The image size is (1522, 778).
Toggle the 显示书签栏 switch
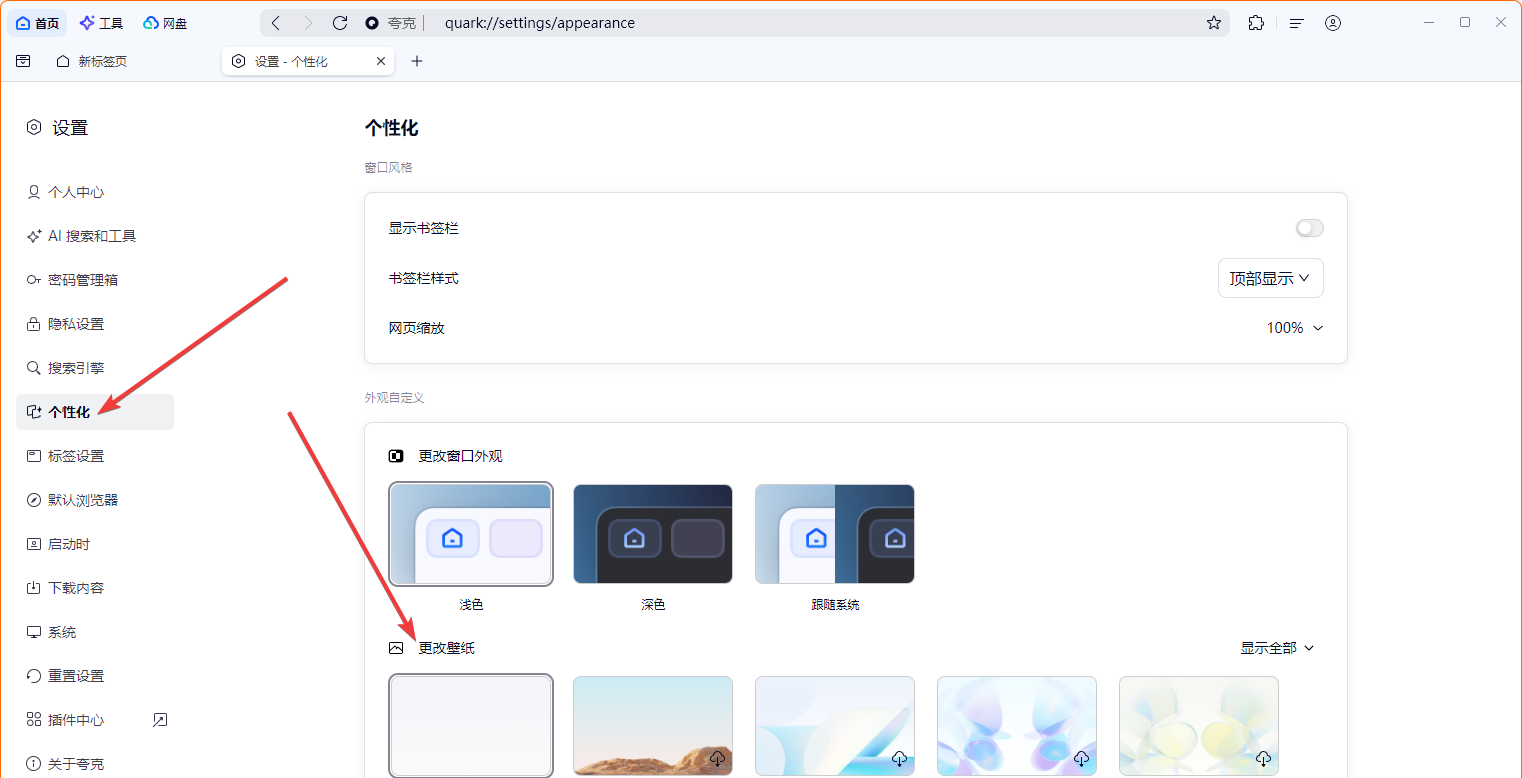(1309, 228)
